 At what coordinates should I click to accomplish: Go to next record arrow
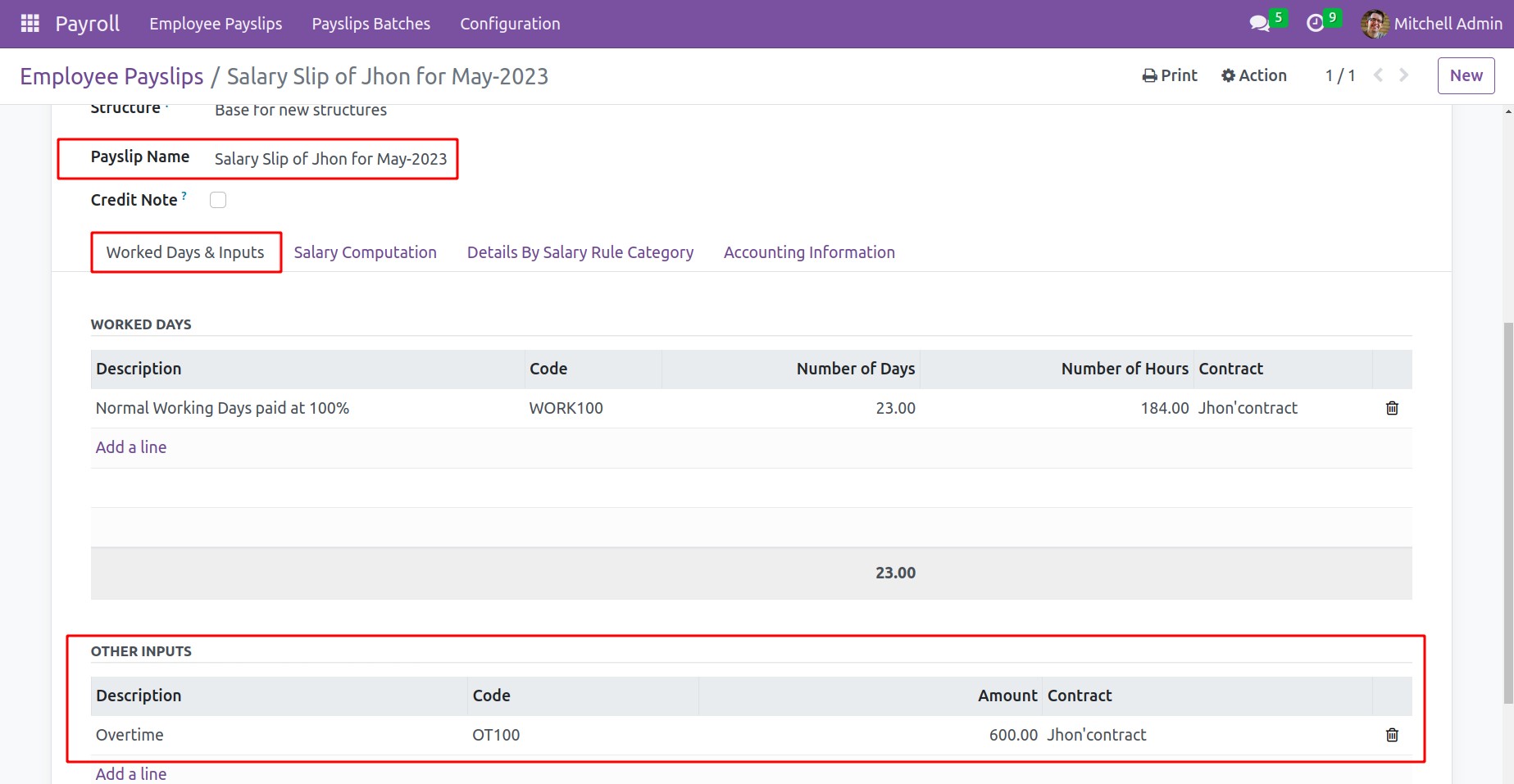point(1404,75)
